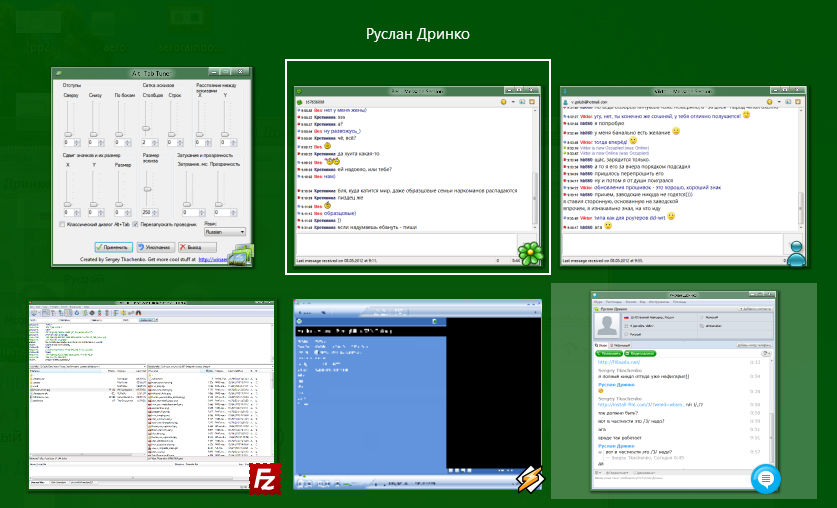The width and height of the screenshot is (837, 508).
Task: Click the green Позвонить call button
Action: coord(609,354)
